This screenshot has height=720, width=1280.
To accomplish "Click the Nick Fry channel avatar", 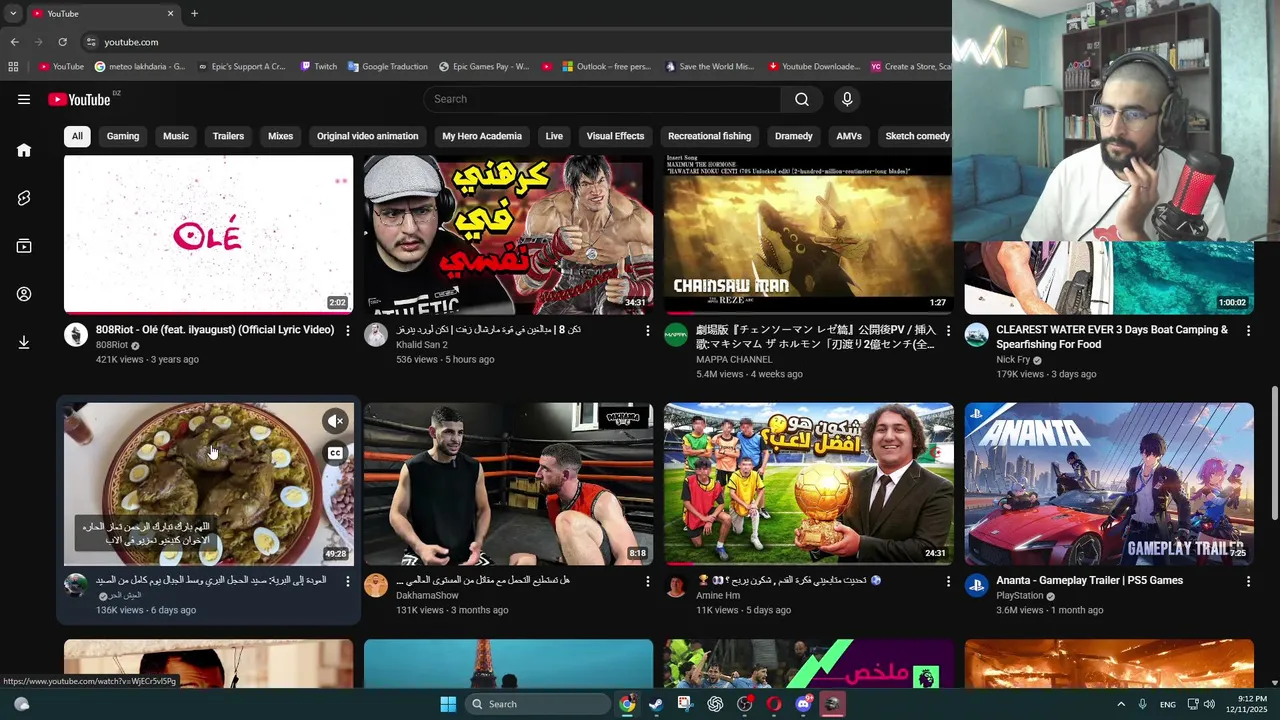I will click(x=976, y=335).
